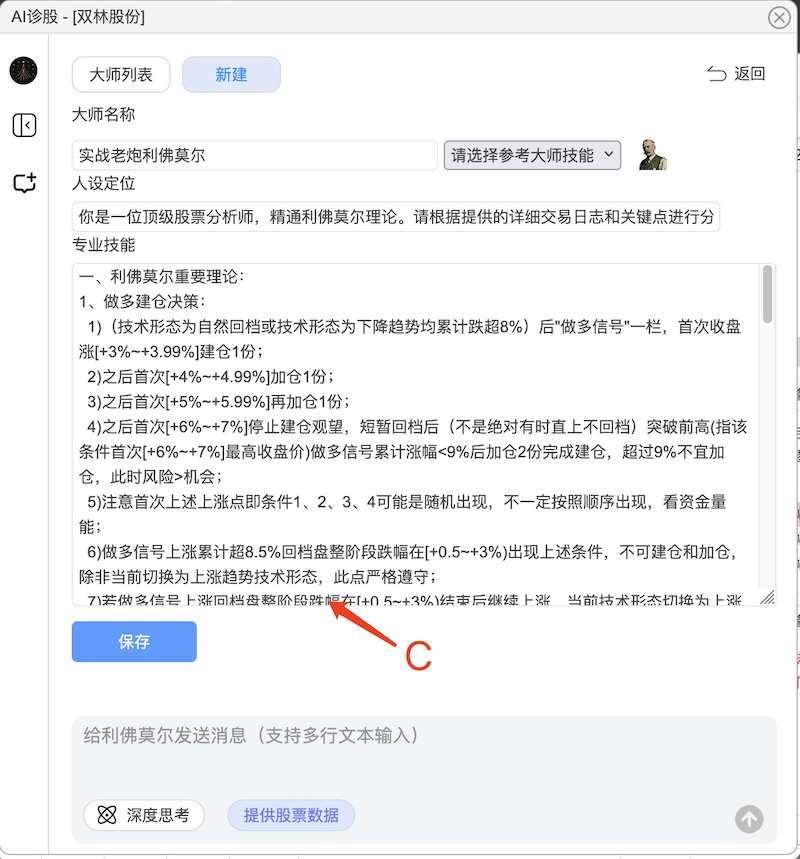This screenshot has height=859, width=800.
Task: Open the 请选择参考大师技能 dropdown
Action: pyautogui.click(x=532, y=156)
